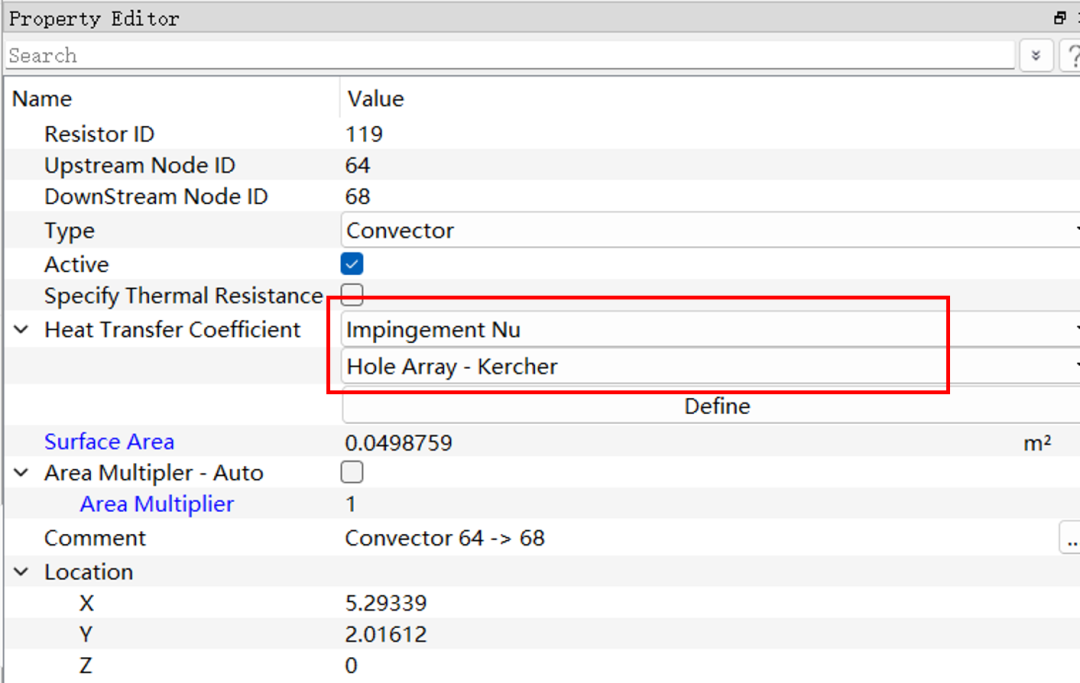1080x683 pixels.
Task: Click the Y location value 2.01612
Action: tap(386, 634)
